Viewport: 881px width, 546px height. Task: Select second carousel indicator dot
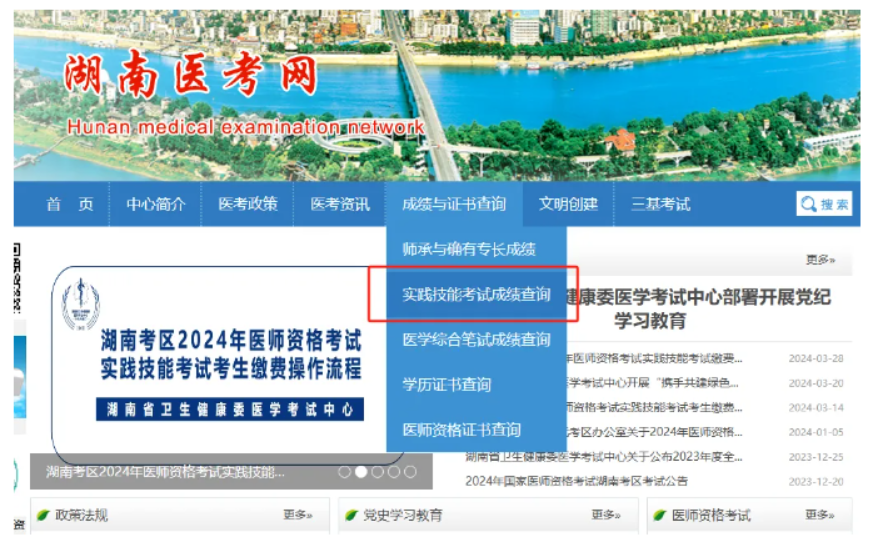coord(361,472)
